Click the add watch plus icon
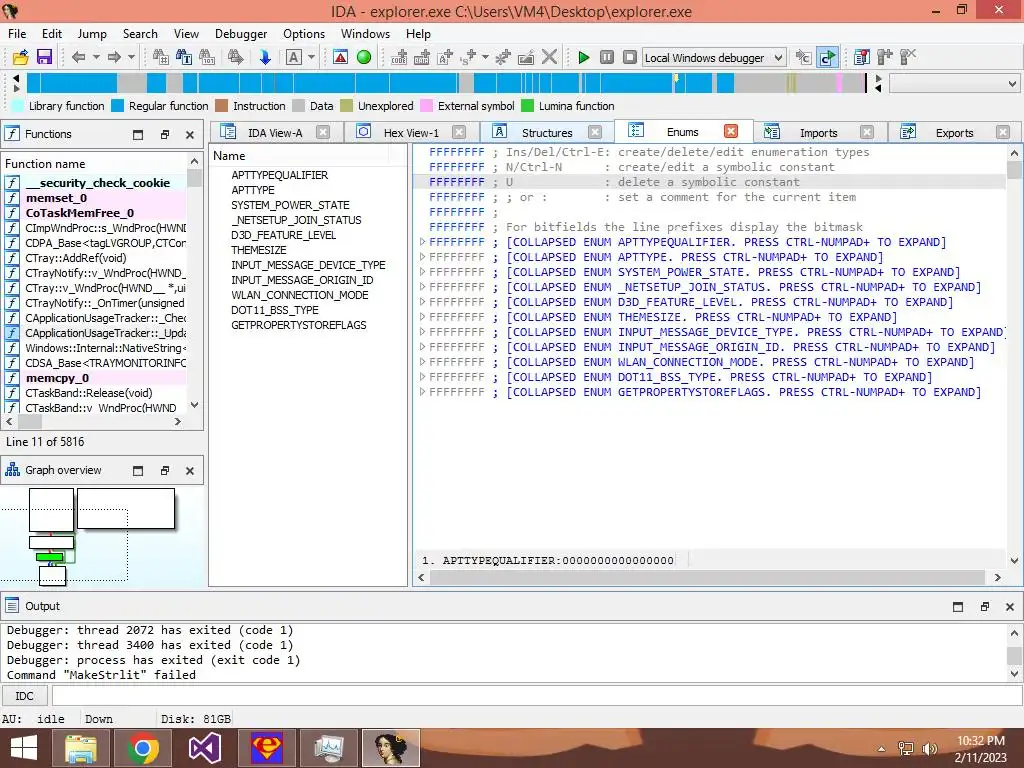Screen dimensions: 1024x768 (x=884, y=57)
